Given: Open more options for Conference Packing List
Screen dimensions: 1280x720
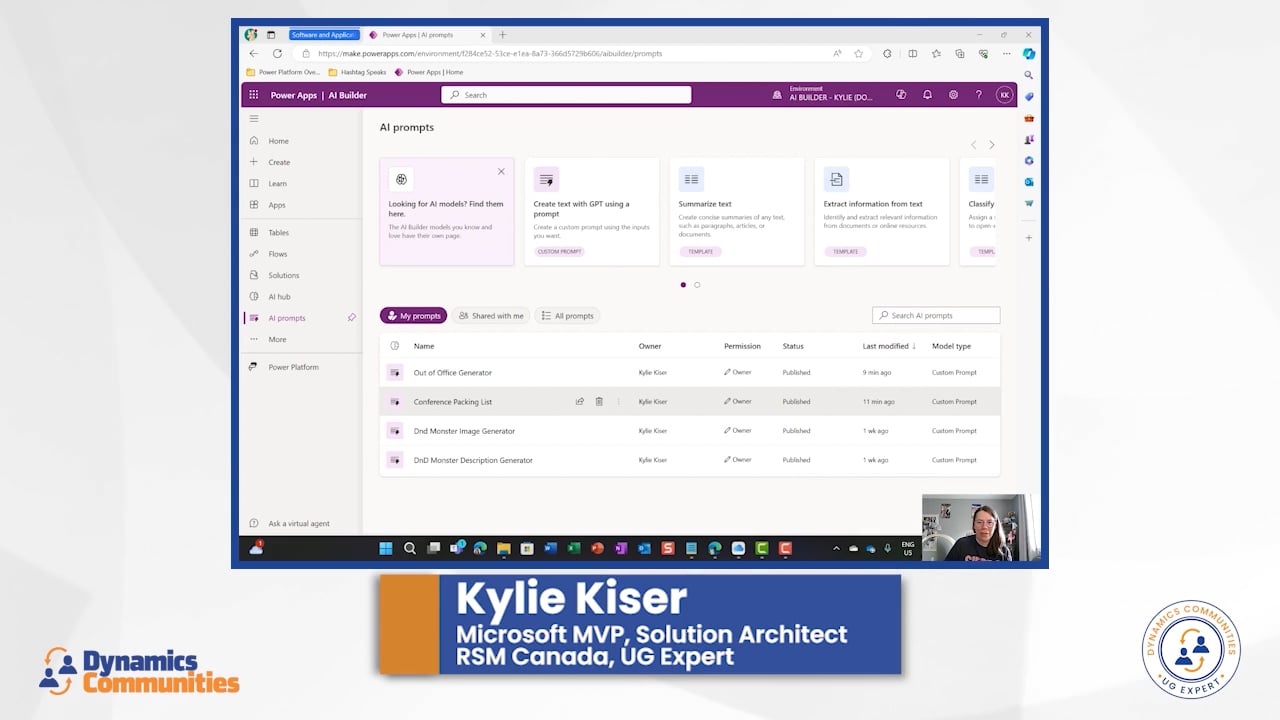Looking at the screenshot, I should [x=618, y=402].
